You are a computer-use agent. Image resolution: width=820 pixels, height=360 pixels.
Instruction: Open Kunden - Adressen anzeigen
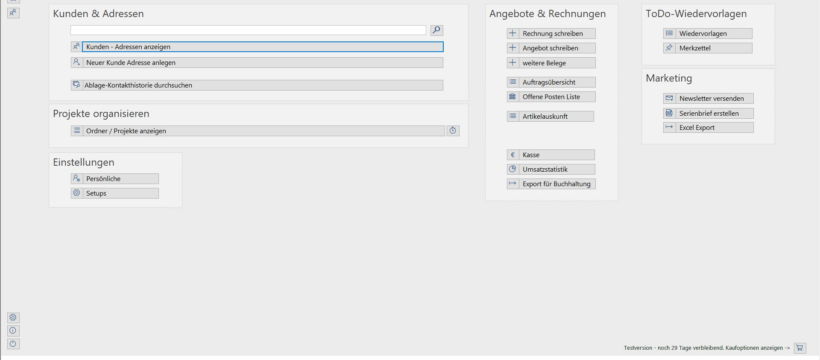coord(263,47)
